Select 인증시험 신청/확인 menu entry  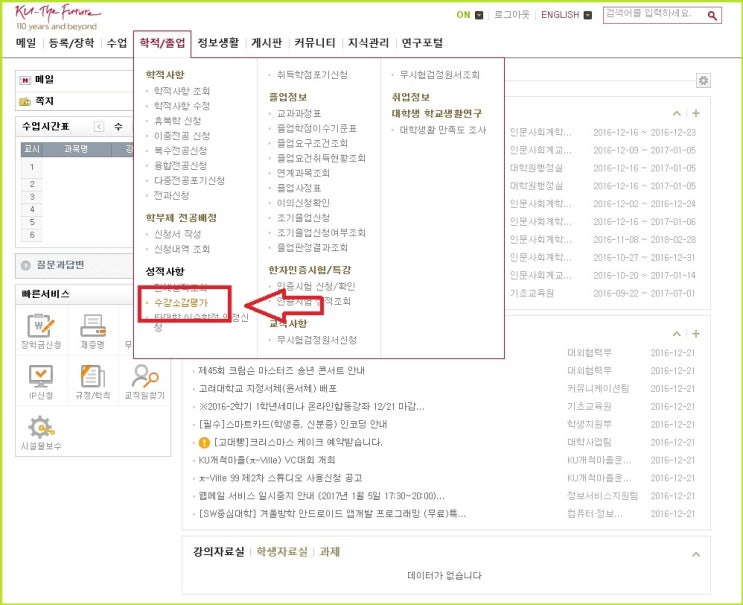(316, 286)
